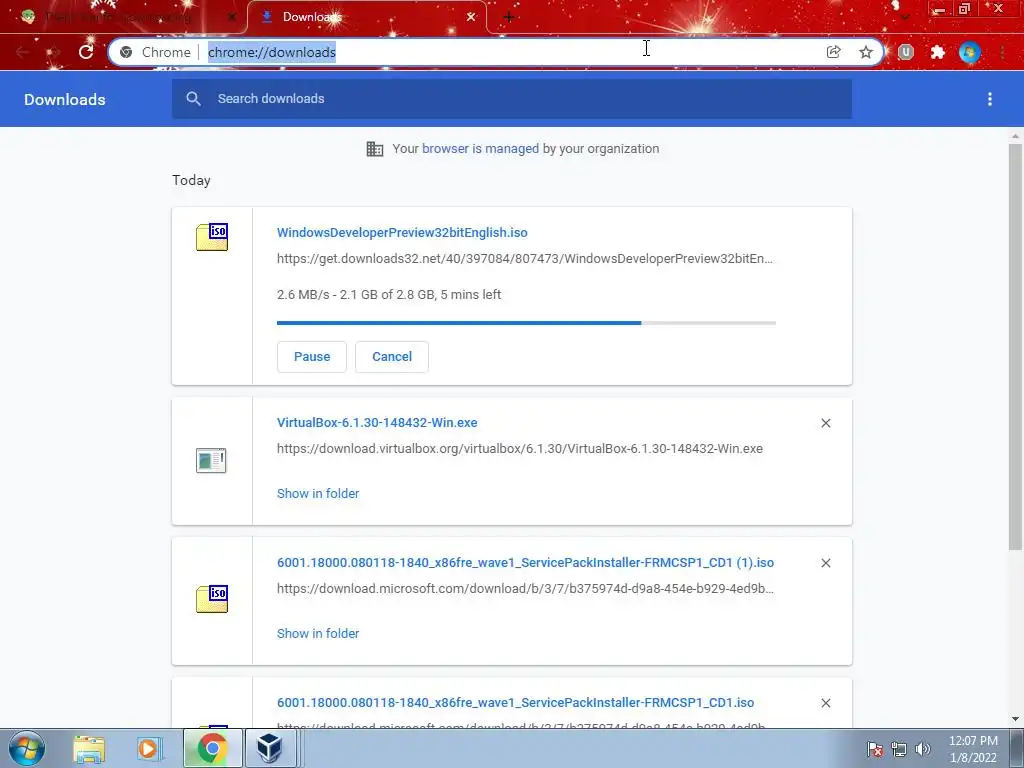Image resolution: width=1024 pixels, height=768 pixels.
Task: Click the ISO icon for ServicePackInstaller CD1 (1)
Action: coord(212,599)
